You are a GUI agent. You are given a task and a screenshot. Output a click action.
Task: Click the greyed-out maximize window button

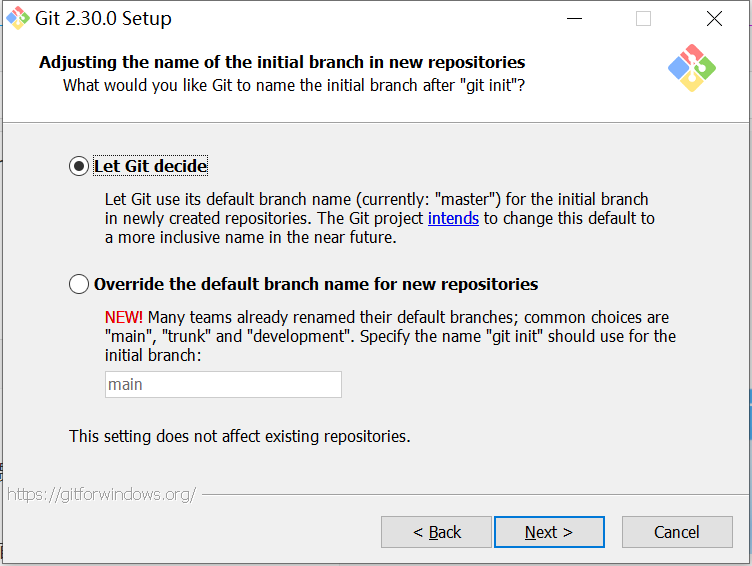click(643, 19)
